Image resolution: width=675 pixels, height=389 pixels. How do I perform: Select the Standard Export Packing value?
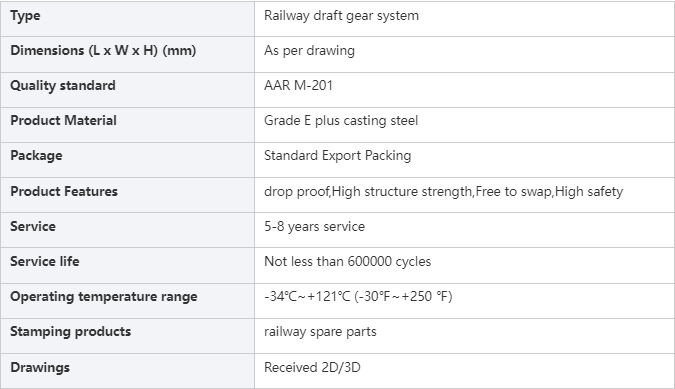(x=338, y=156)
